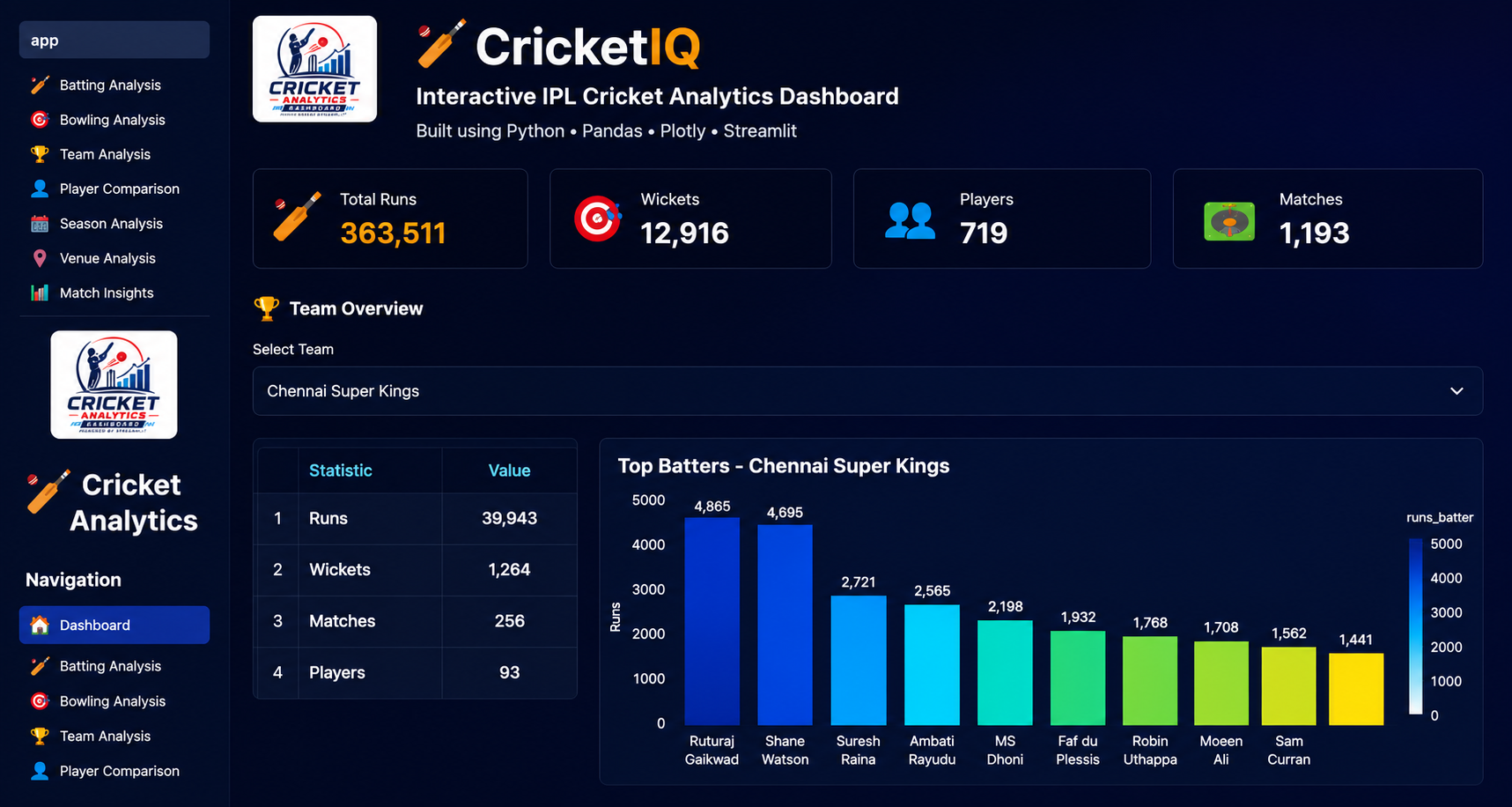Click the two-people icon in the Players card

coord(910,220)
